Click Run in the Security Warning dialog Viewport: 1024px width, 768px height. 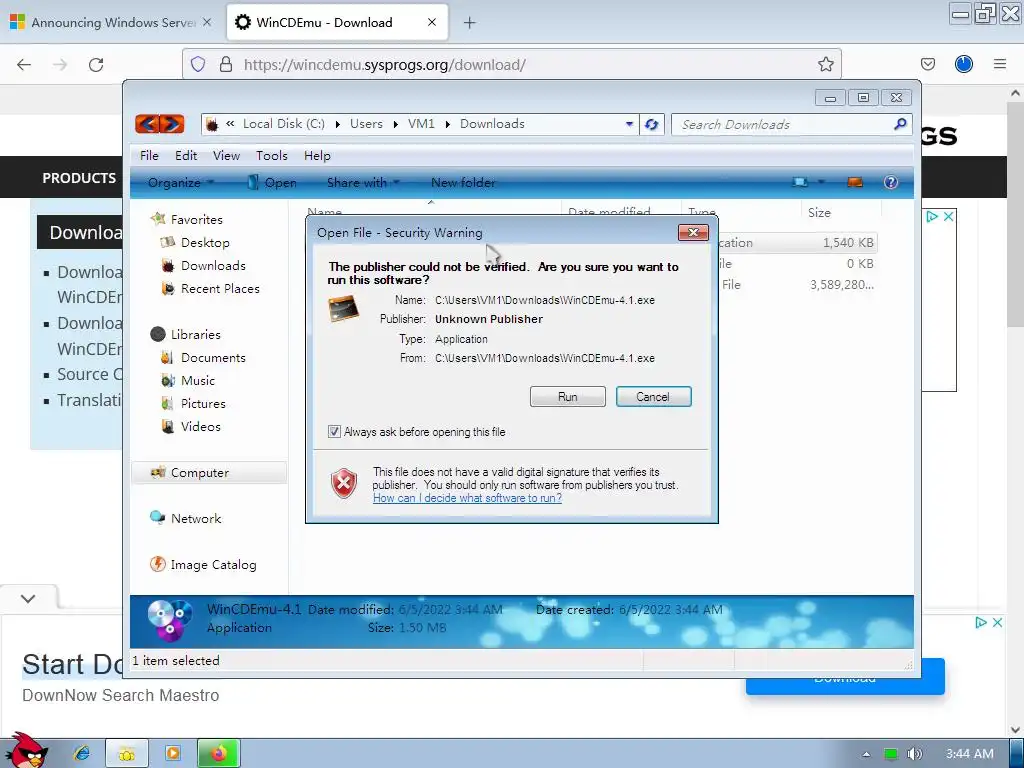568,396
